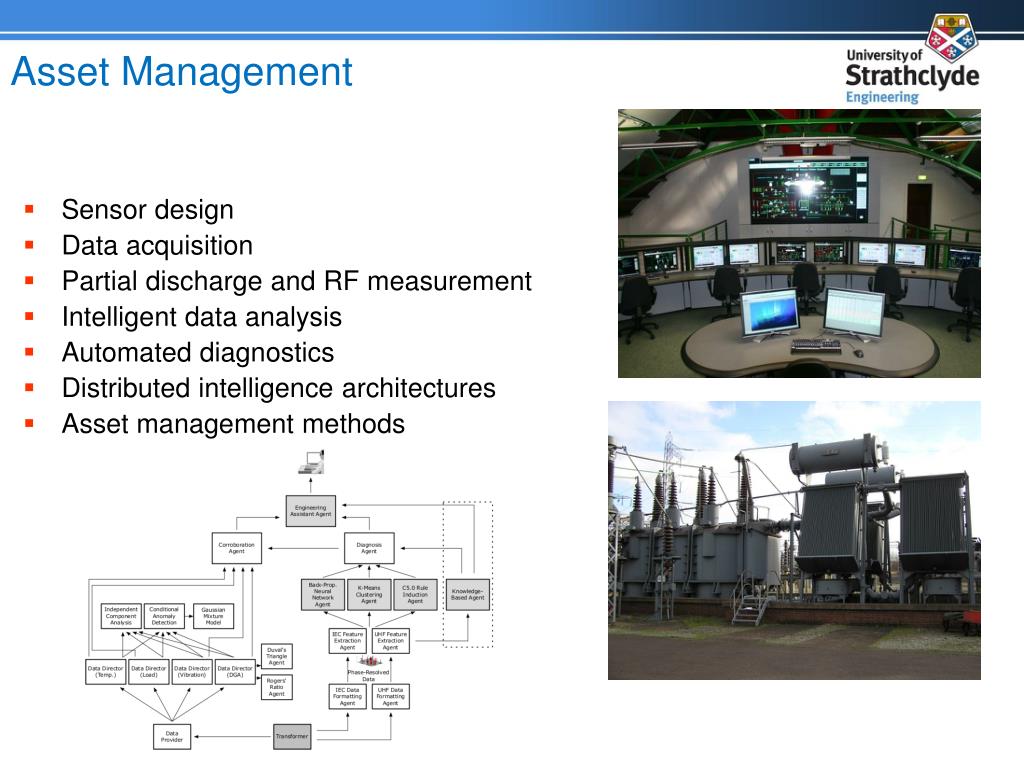
Task: Select the 'Conditional Anomaly Detection' box
Action: click(x=164, y=616)
